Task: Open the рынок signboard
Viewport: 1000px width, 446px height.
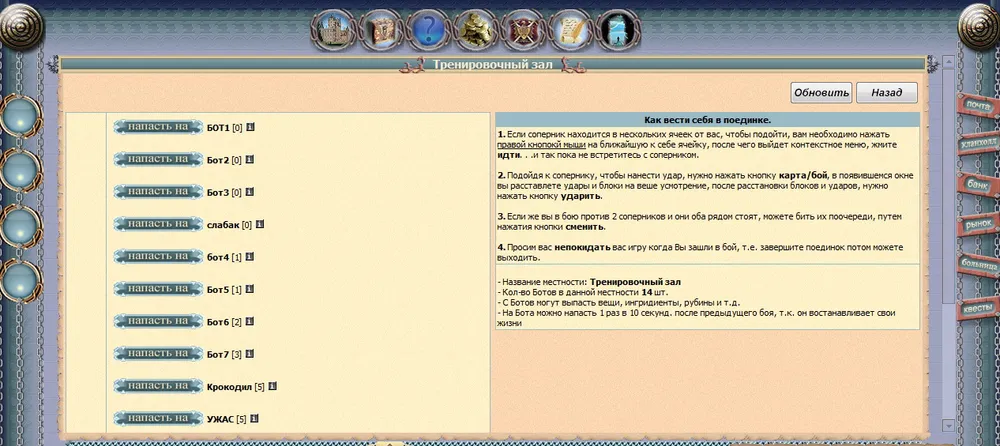Action: pyautogui.click(x=978, y=224)
